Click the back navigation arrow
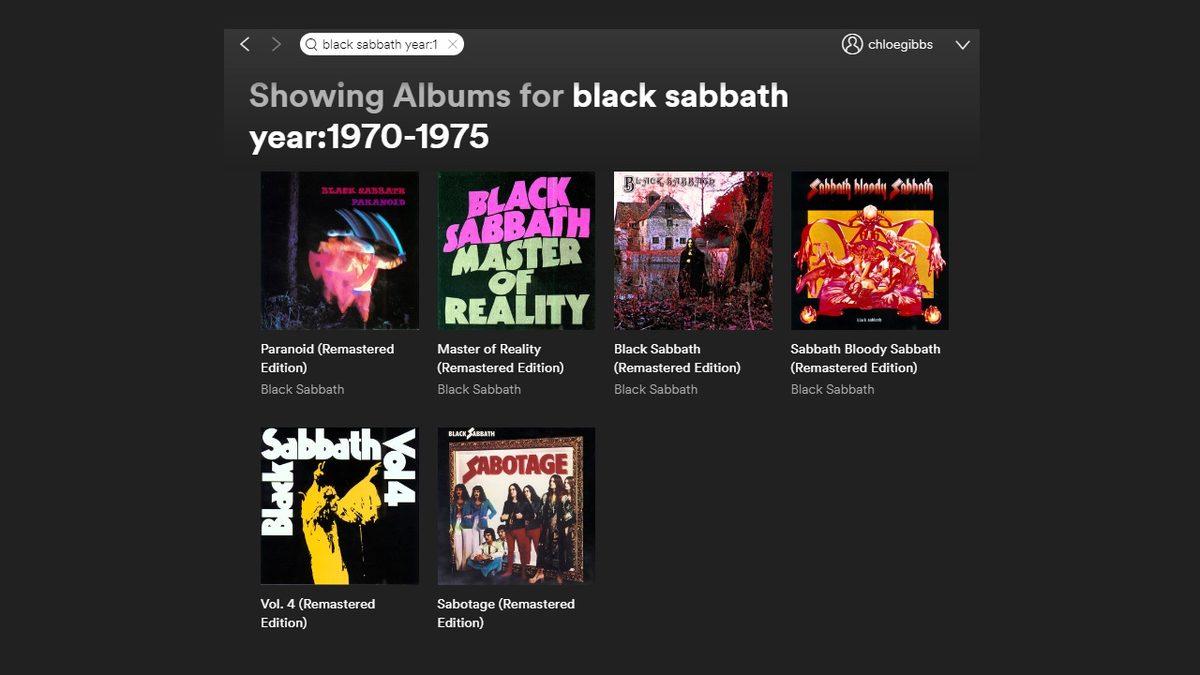 [244, 44]
